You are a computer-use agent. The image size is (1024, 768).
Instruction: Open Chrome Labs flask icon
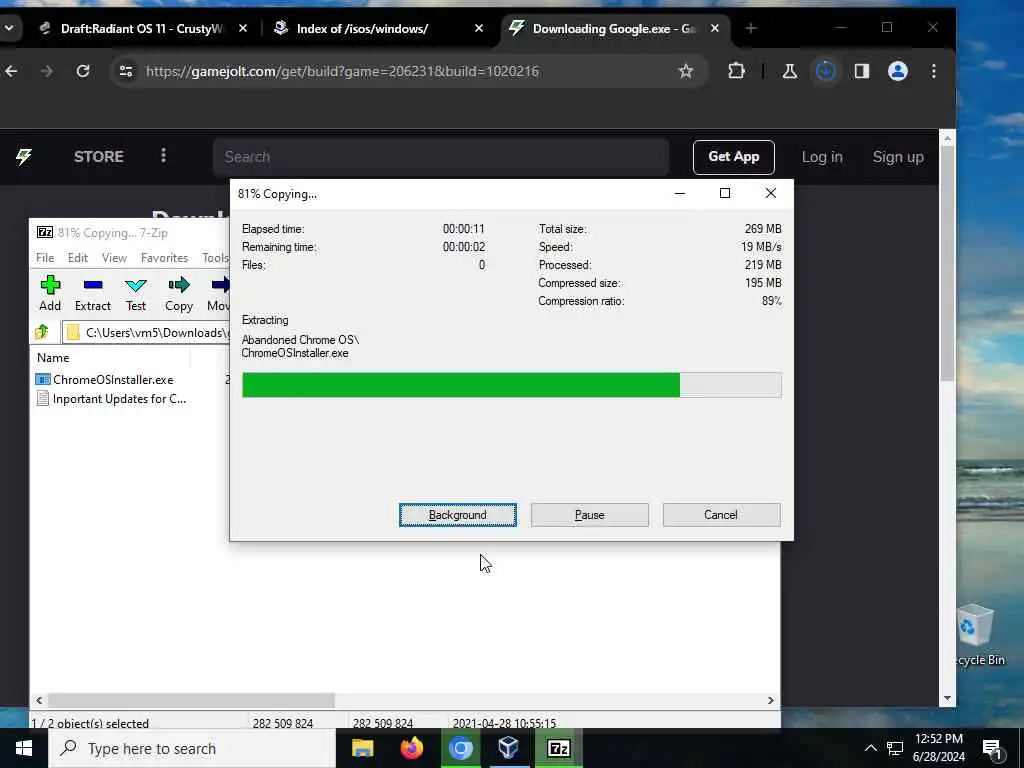[x=790, y=71]
